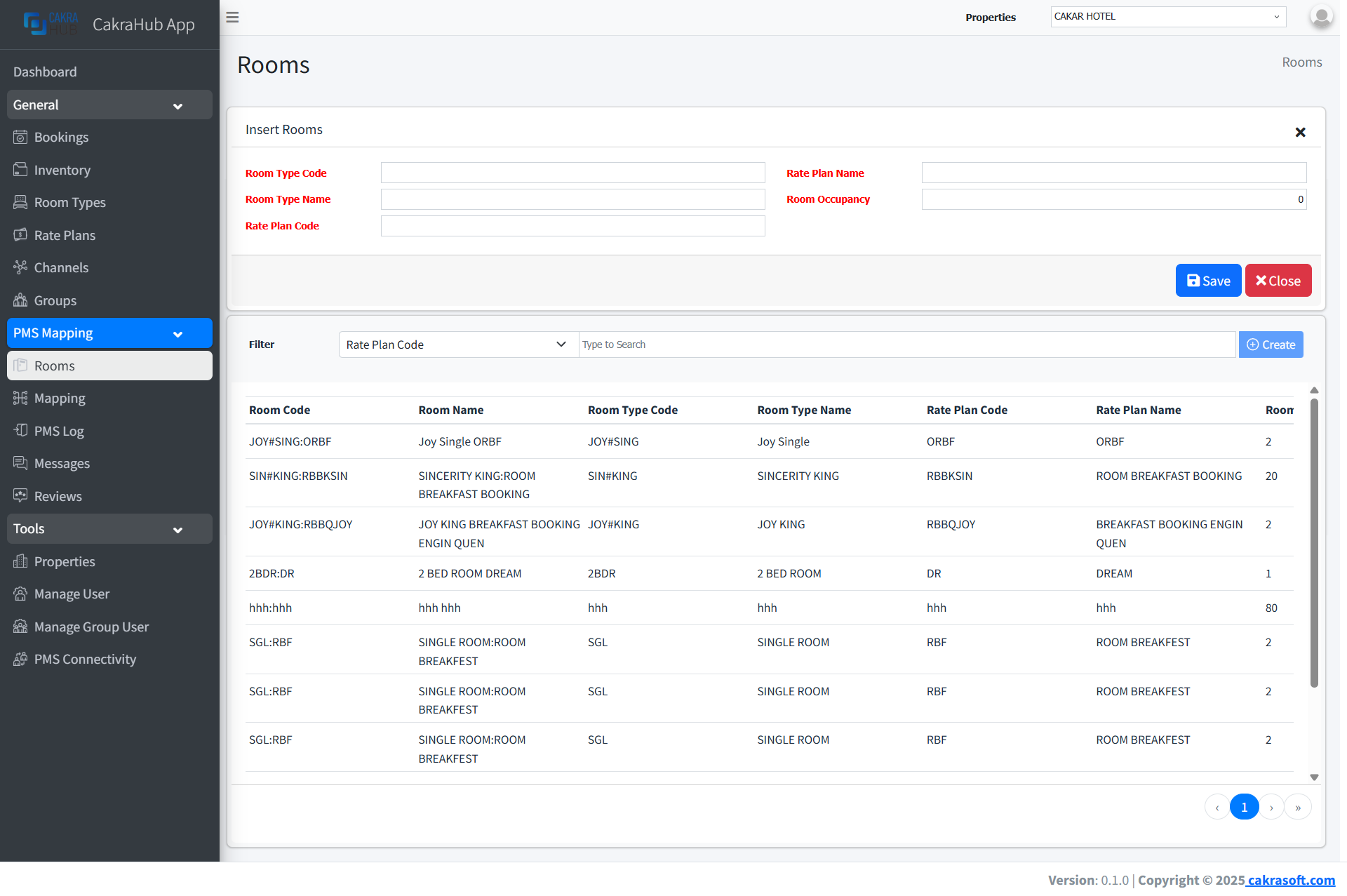This screenshot has height=896, width=1347.
Task: Expand the Tools section chevron
Action: pyautogui.click(x=177, y=529)
